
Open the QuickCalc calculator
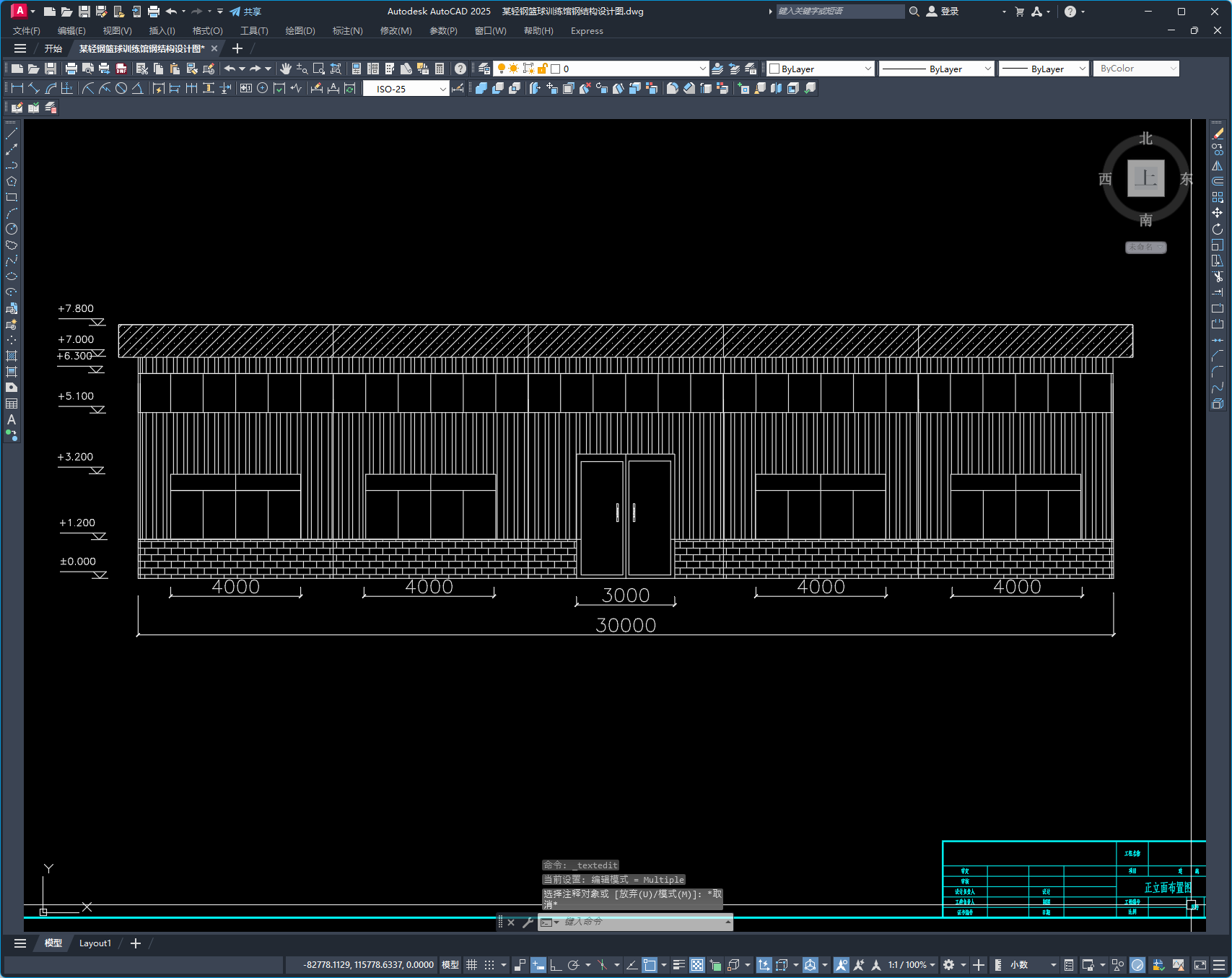click(x=440, y=69)
